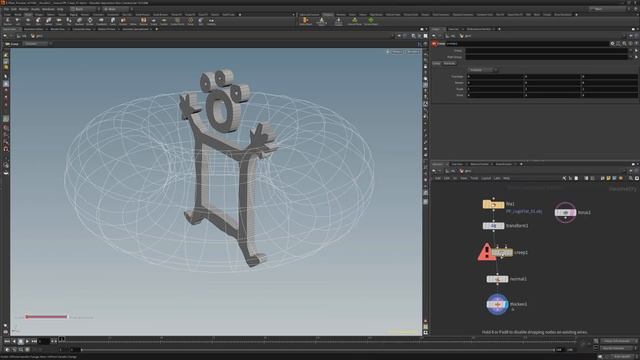Click the red handle slider in the viewport

click(x=47, y=317)
